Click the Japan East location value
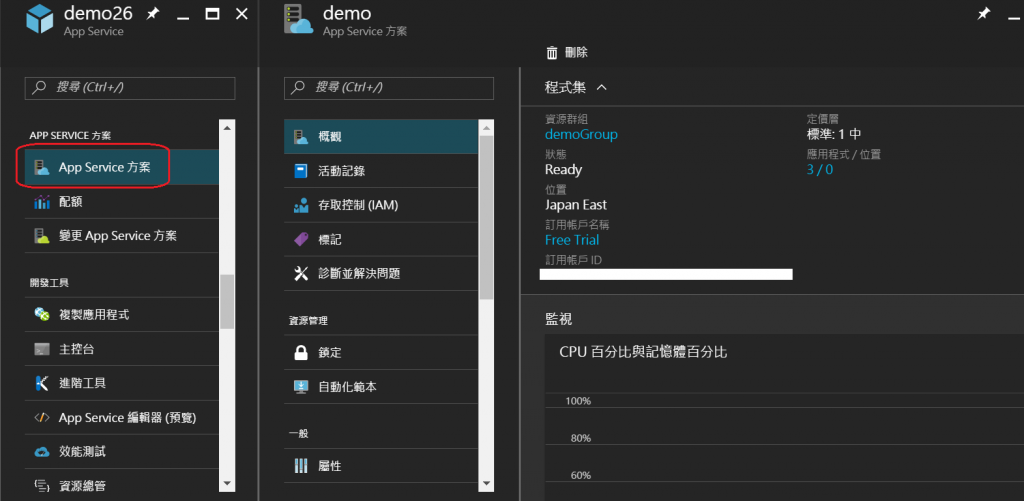The height and width of the screenshot is (501, 1024). pyautogui.click(x=576, y=204)
